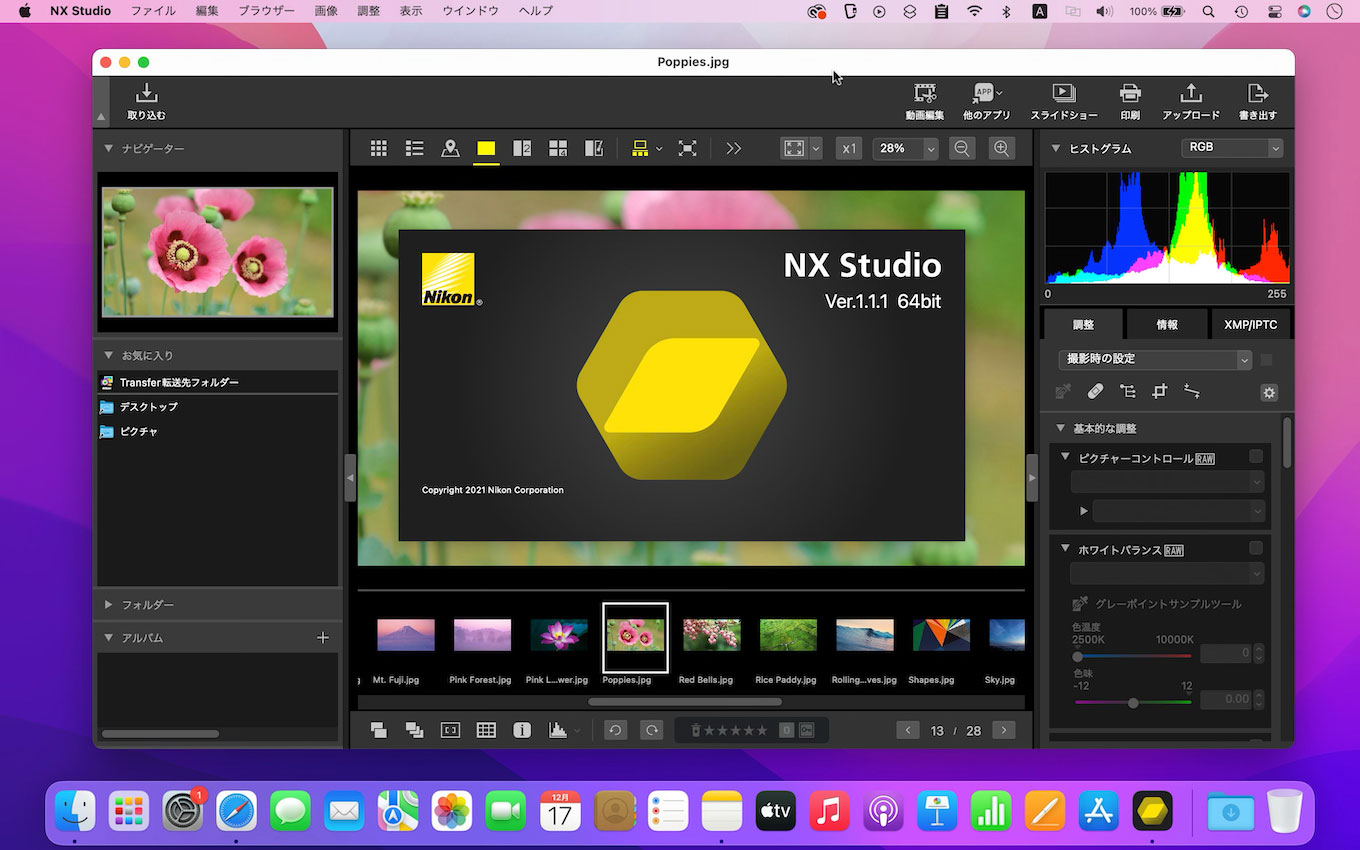Click the 印刷 print icon
The height and width of the screenshot is (850, 1360).
(x=1130, y=93)
